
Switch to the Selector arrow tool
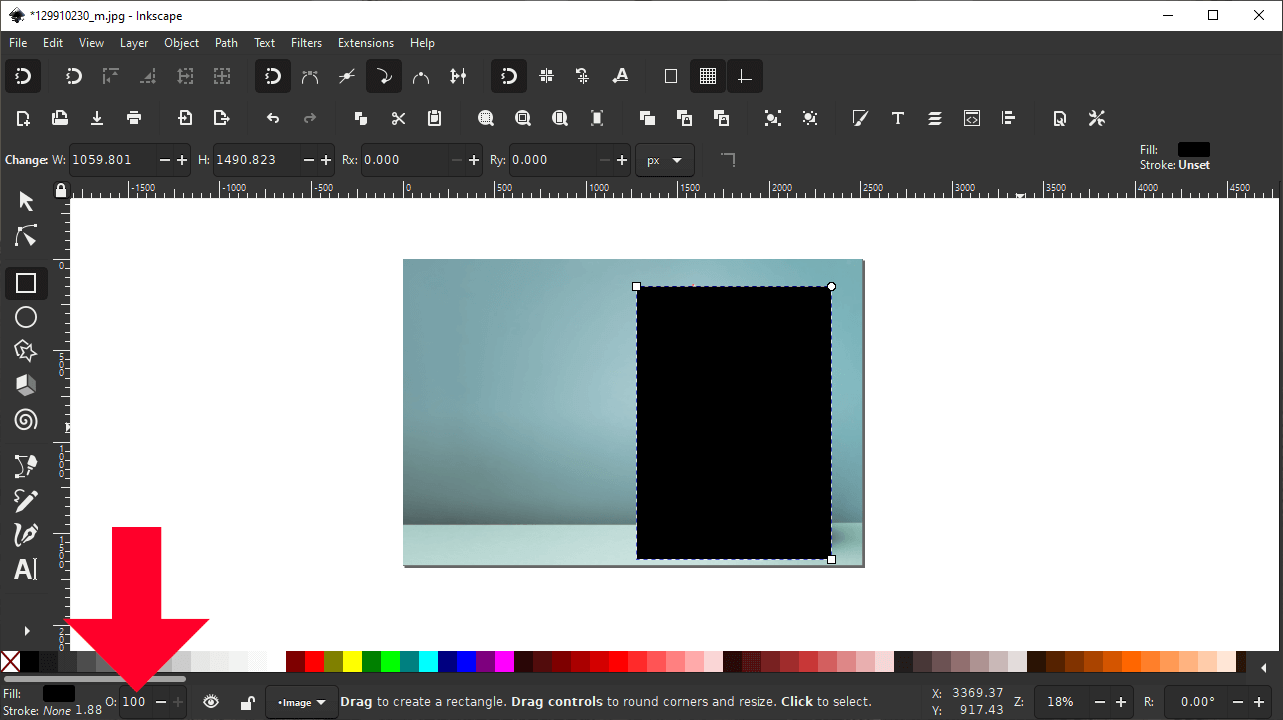coord(27,201)
